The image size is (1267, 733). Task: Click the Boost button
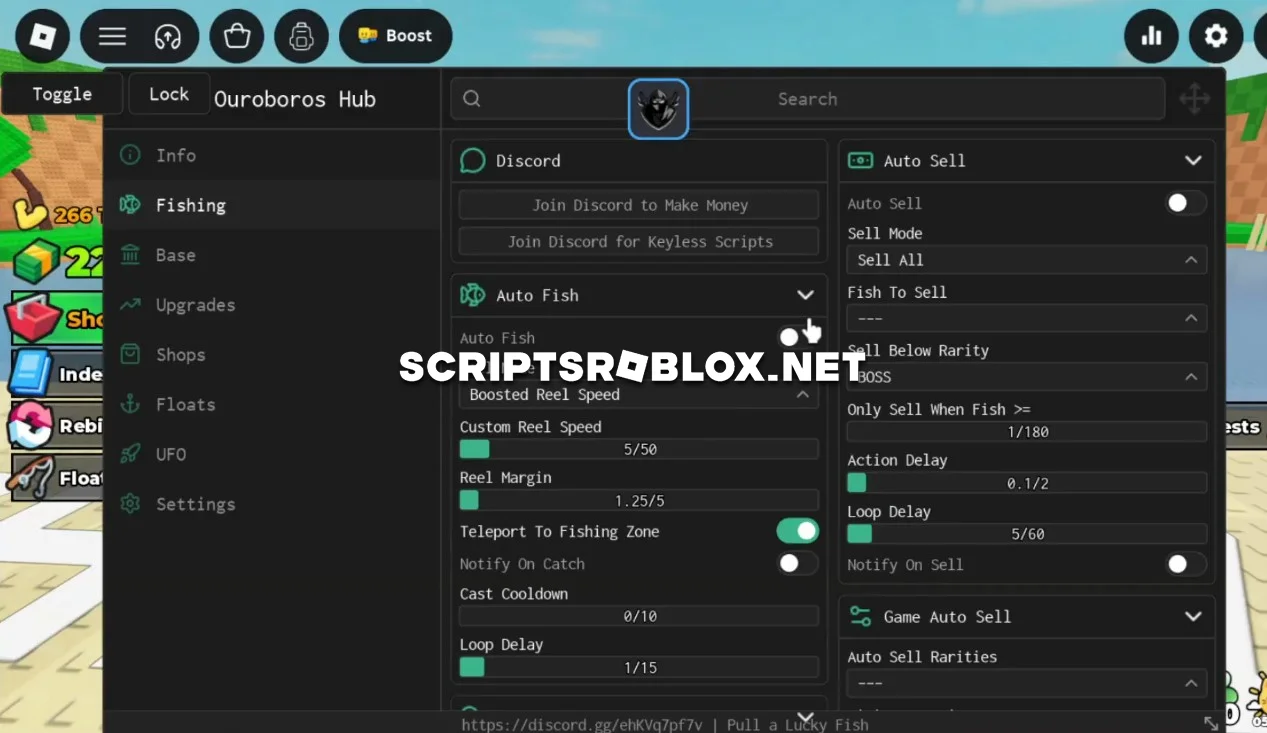click(396, 36)
